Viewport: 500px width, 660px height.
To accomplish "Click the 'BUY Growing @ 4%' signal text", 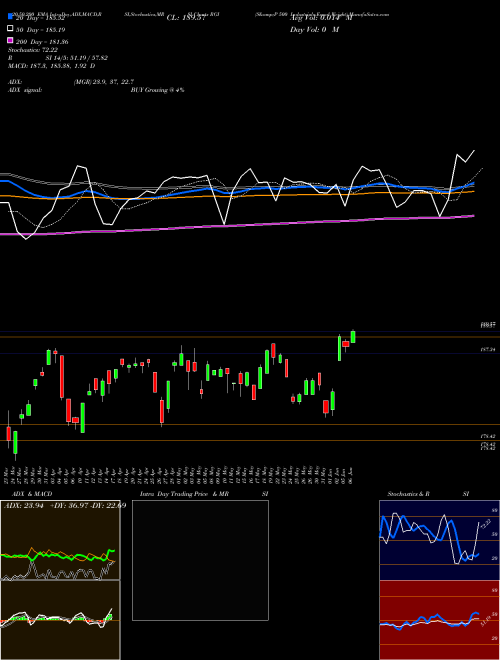I will 157,90.
